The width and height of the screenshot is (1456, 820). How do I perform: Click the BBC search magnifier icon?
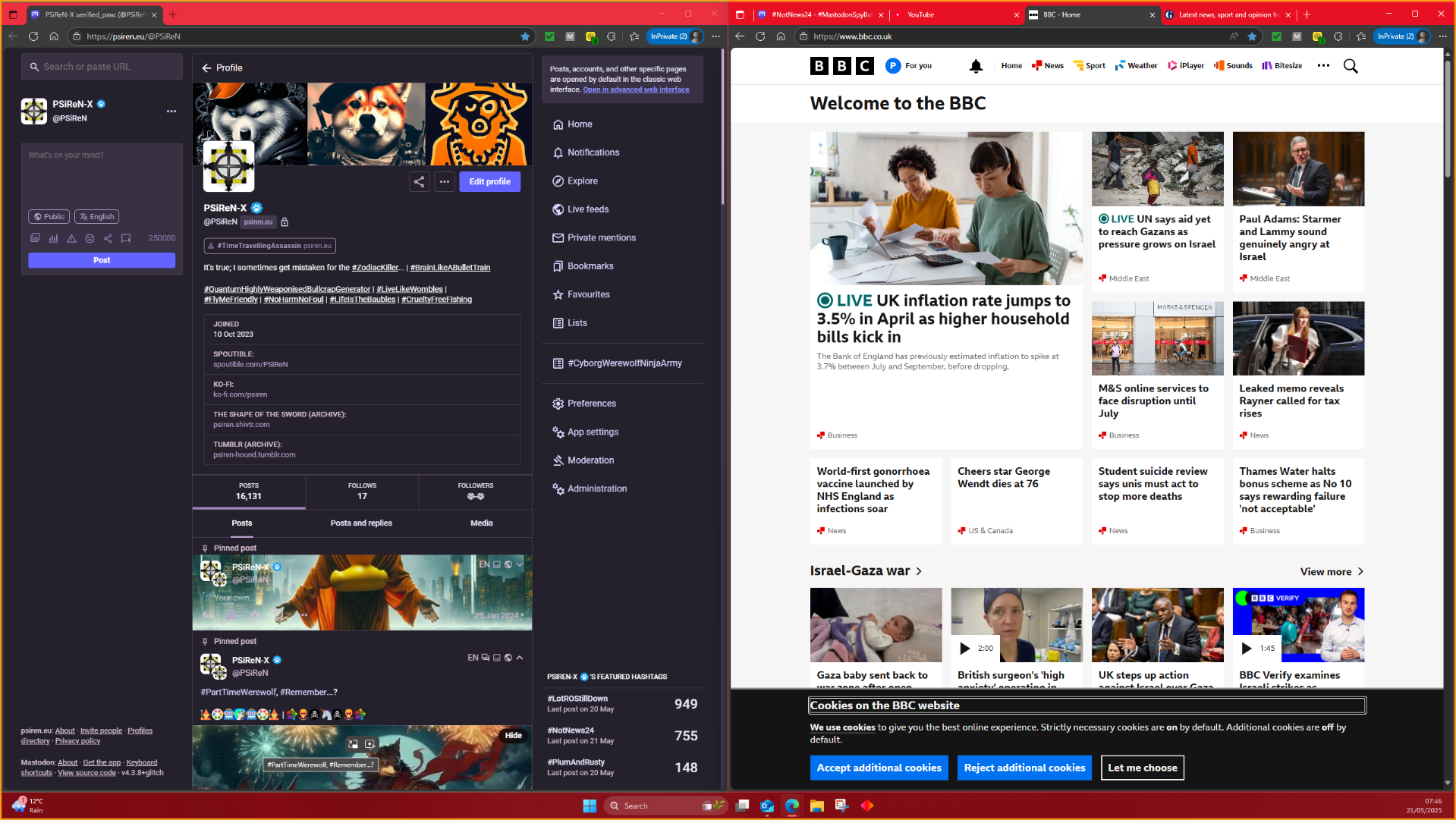(1351, 67)
